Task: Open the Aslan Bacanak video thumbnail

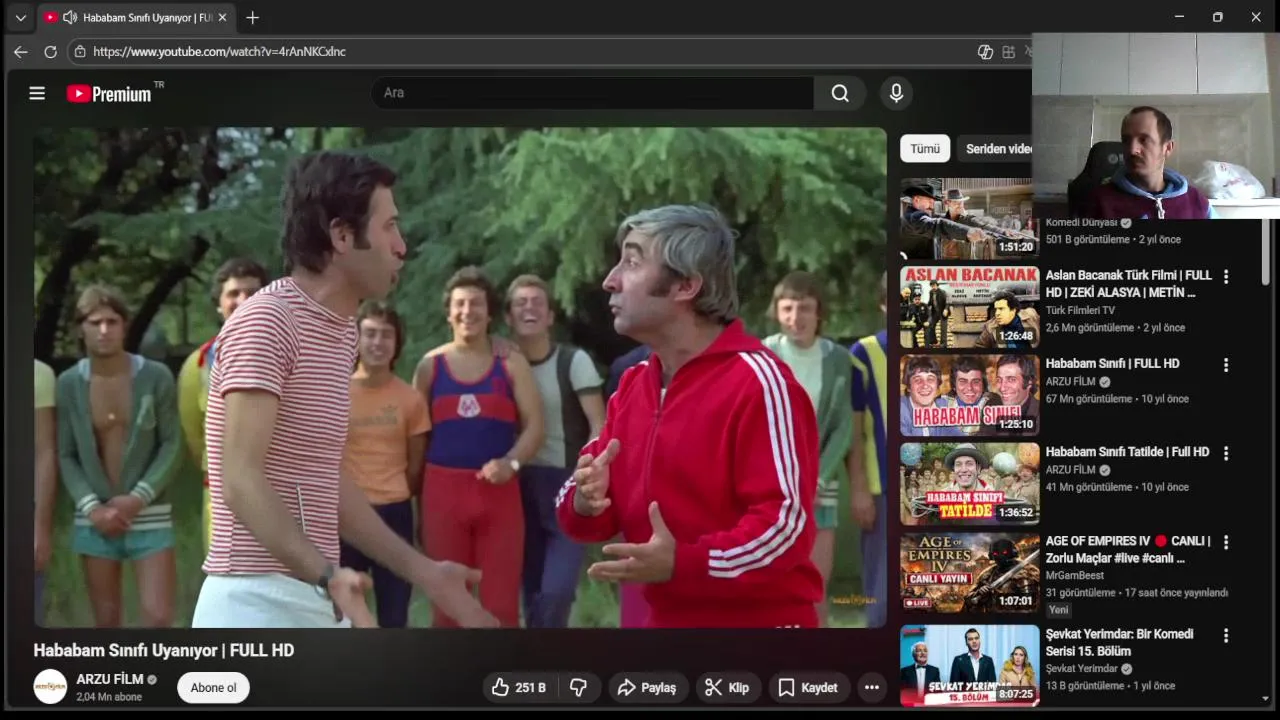Action: click(969, 306)
